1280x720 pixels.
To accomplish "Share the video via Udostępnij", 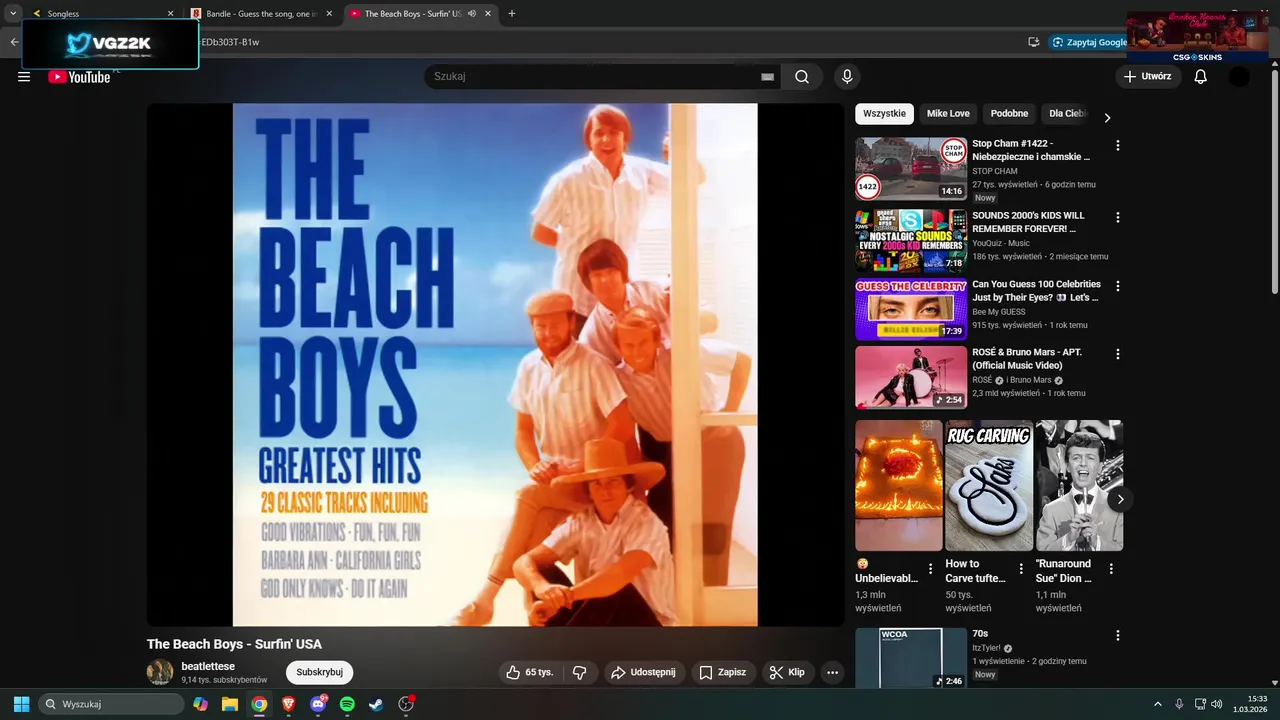I will tap(643, 673).
